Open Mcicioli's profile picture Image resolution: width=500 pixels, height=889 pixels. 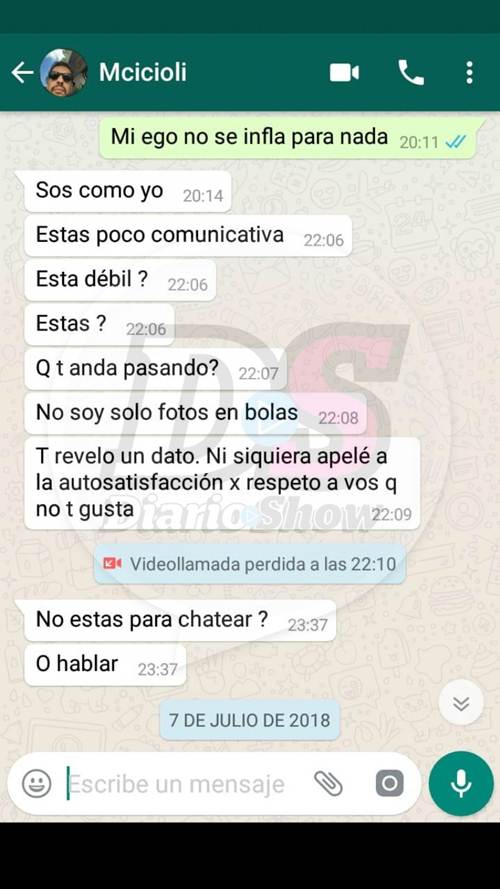64,73
